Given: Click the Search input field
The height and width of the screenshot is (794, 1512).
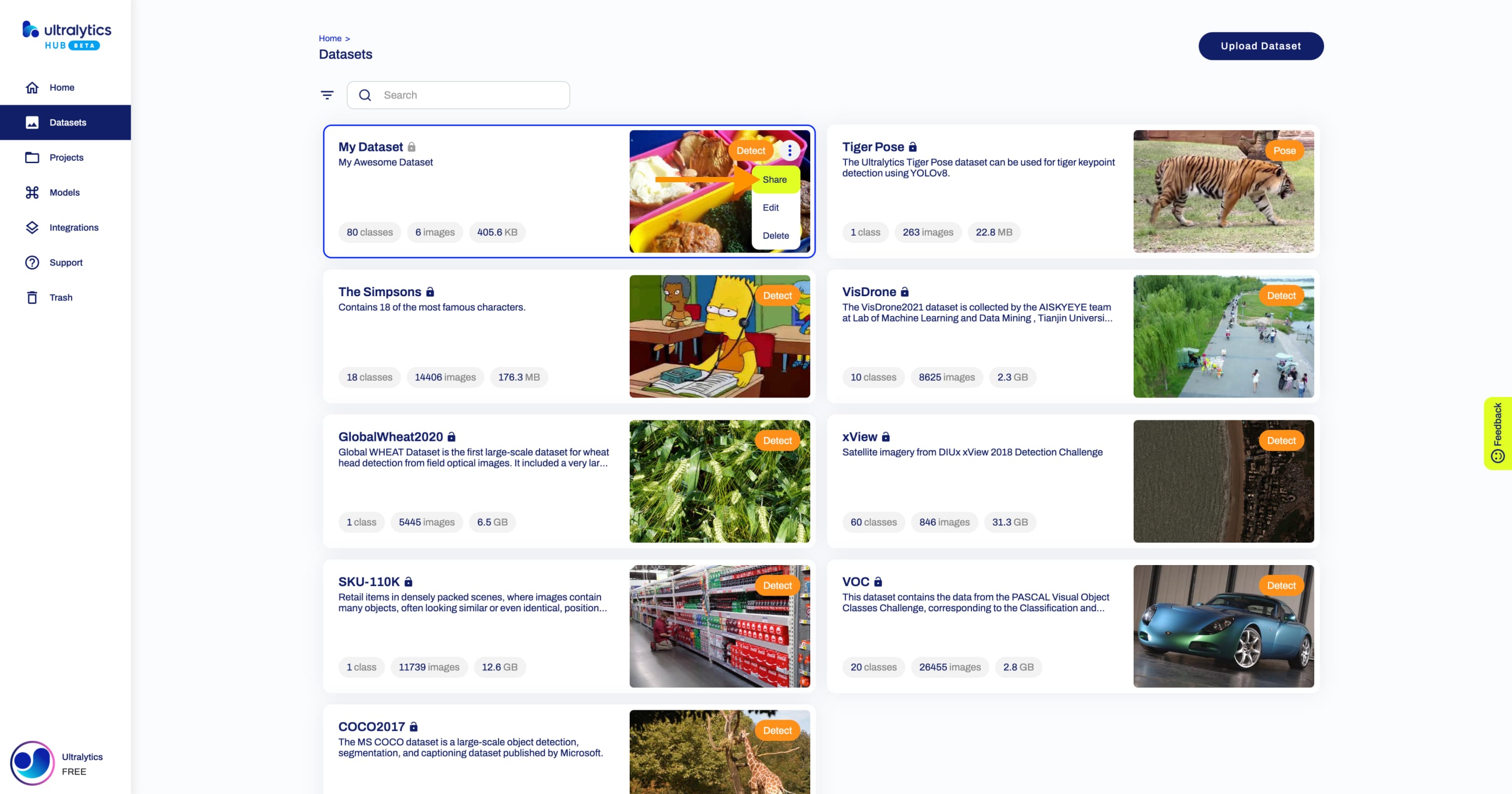Looking at the screenshot, I should (x=467, y=95).
